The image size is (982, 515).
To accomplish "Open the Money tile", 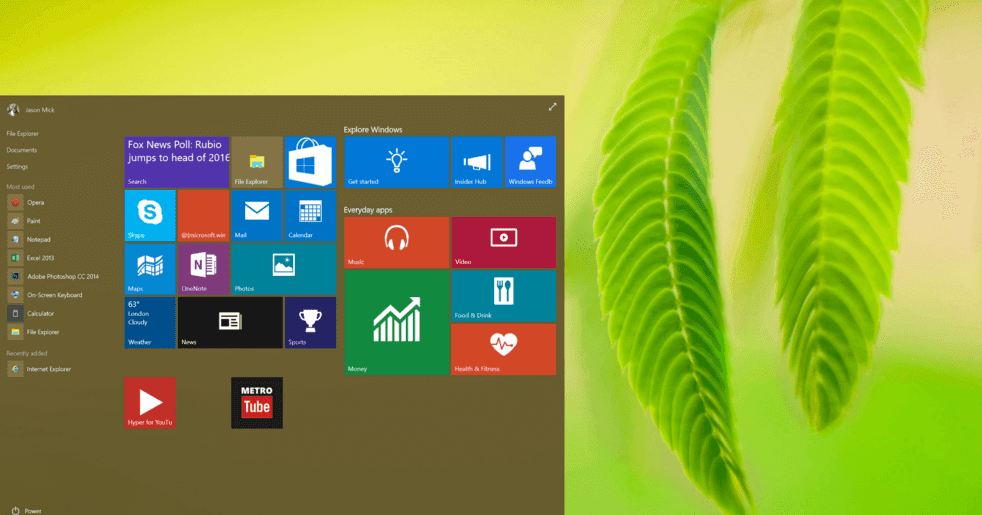I will [396, 323].
